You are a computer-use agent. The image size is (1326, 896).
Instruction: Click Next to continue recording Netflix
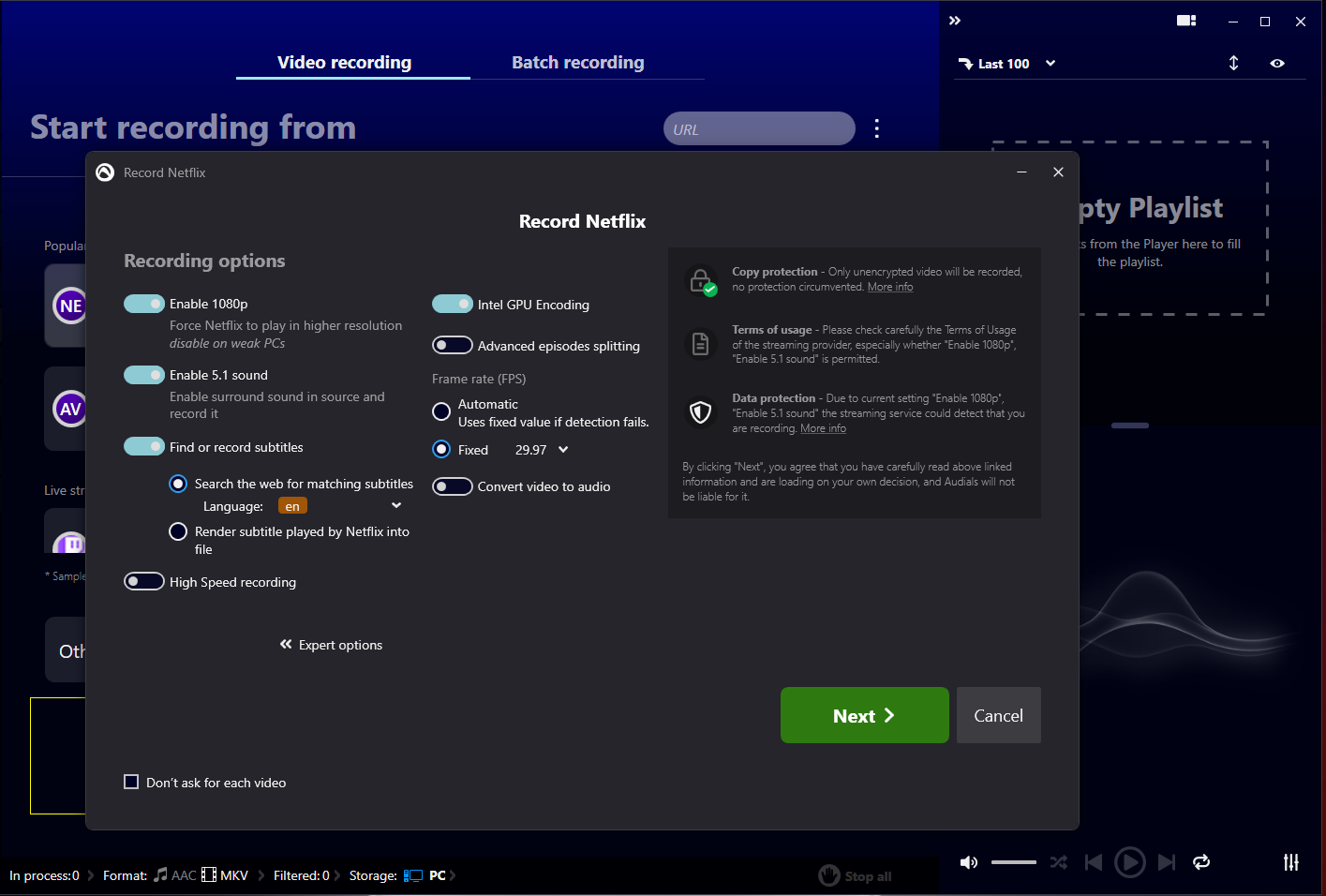[865, 715]
